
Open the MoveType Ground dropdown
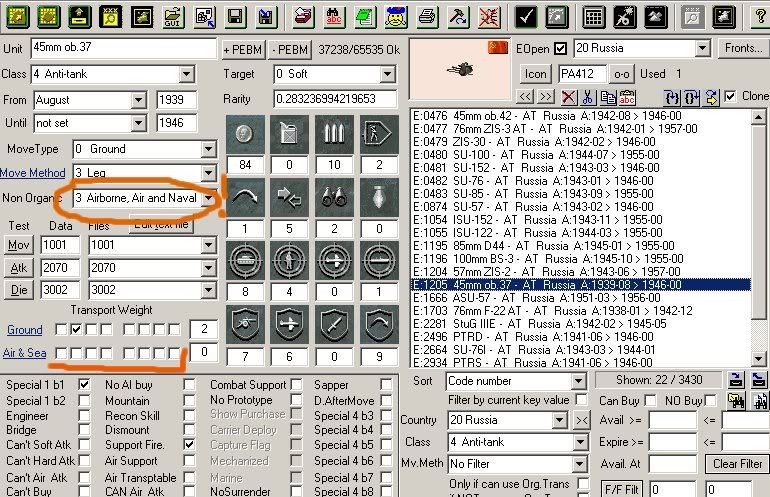click(x=209, y=149)
